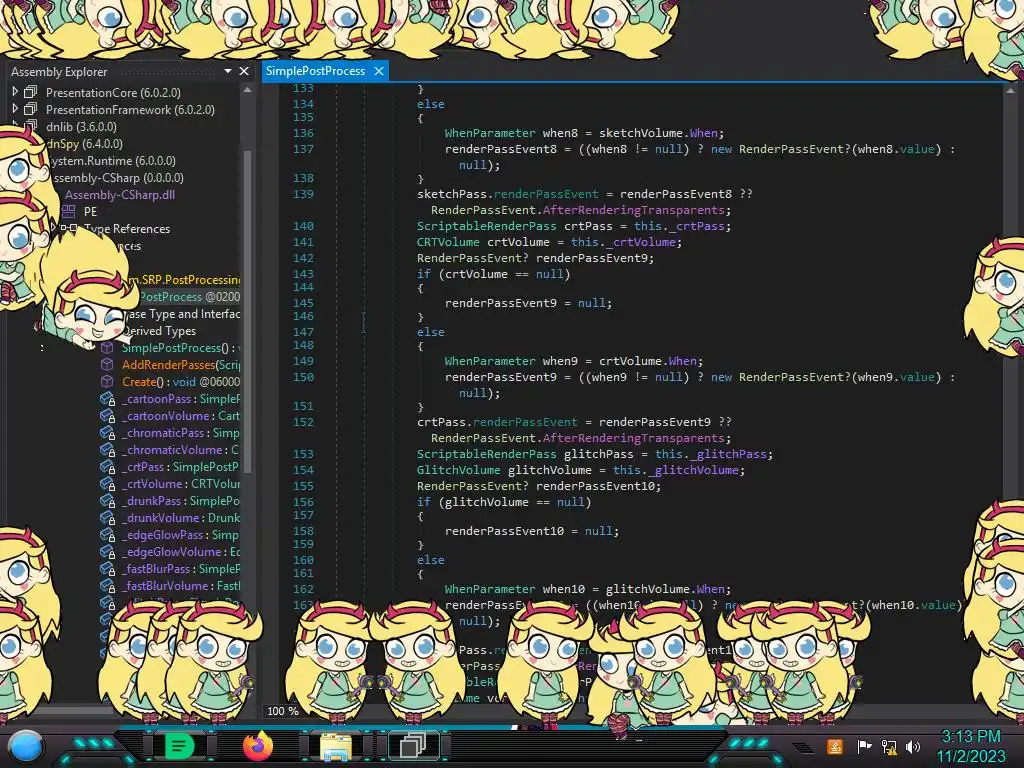Screen dimensions: 1024x768
Task: Click the _cartoonVolume field icon
Action: pyautogui.click(x=107, y=415)
